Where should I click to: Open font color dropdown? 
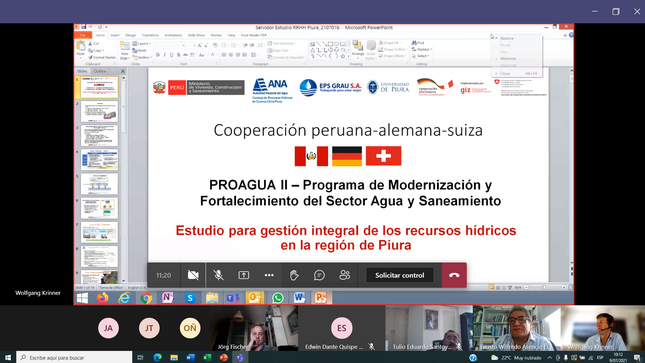point(213,55)
